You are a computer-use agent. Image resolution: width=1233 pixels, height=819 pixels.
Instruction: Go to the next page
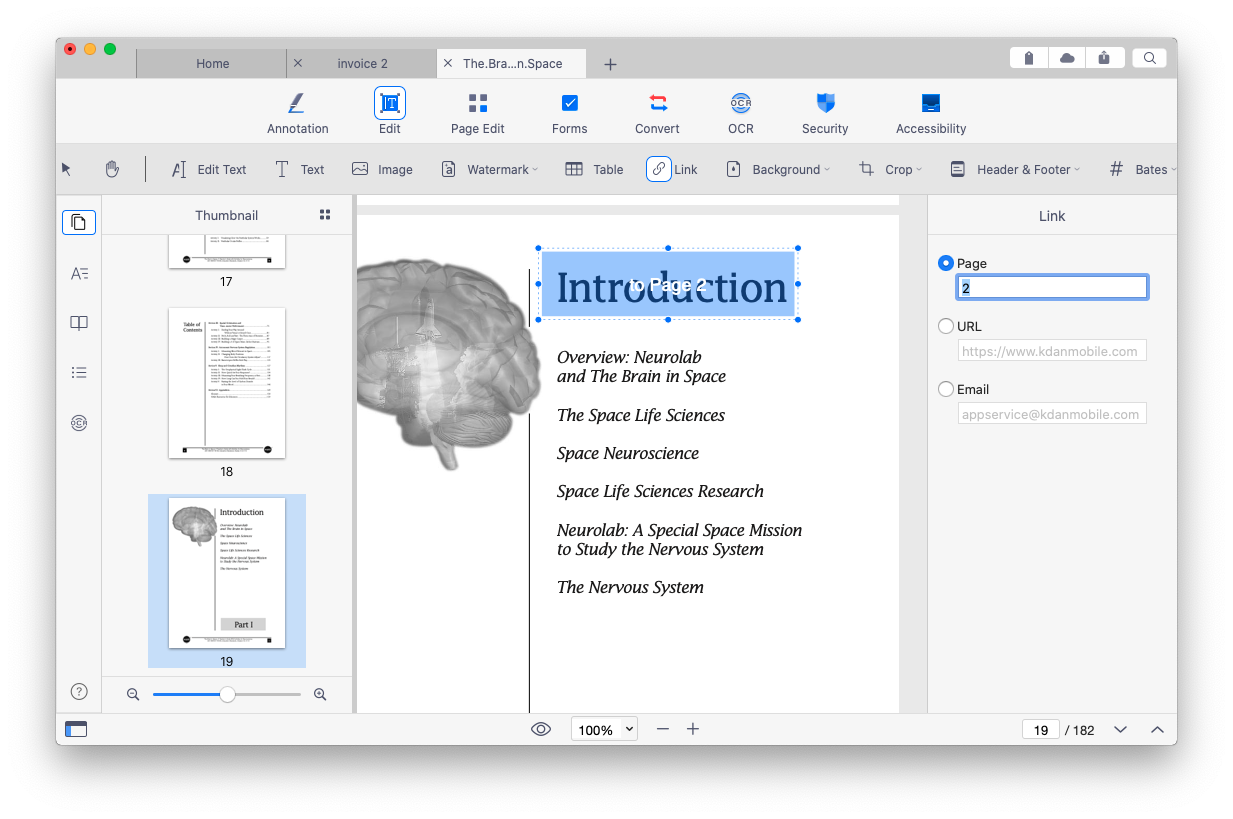[x=1120, y=729]
